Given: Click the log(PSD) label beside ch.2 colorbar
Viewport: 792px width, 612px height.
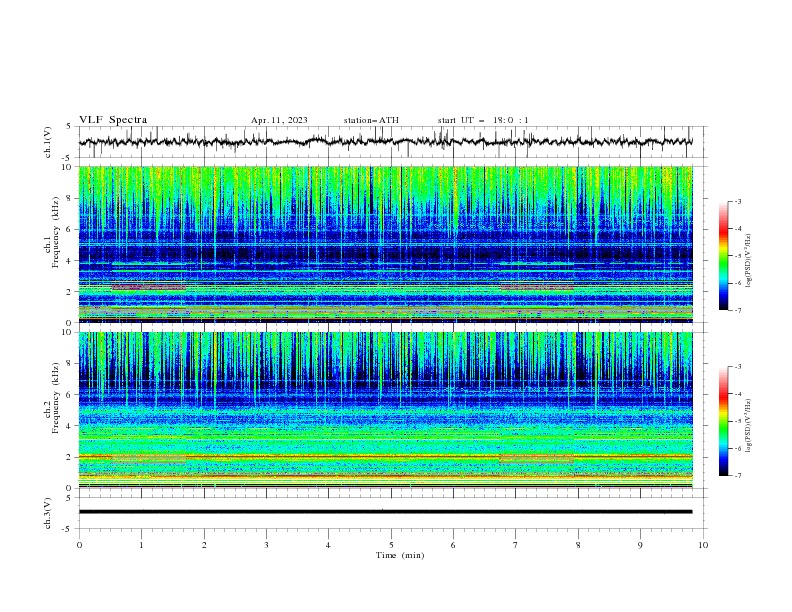Looking at the screenshot, I should coord(749,425).
